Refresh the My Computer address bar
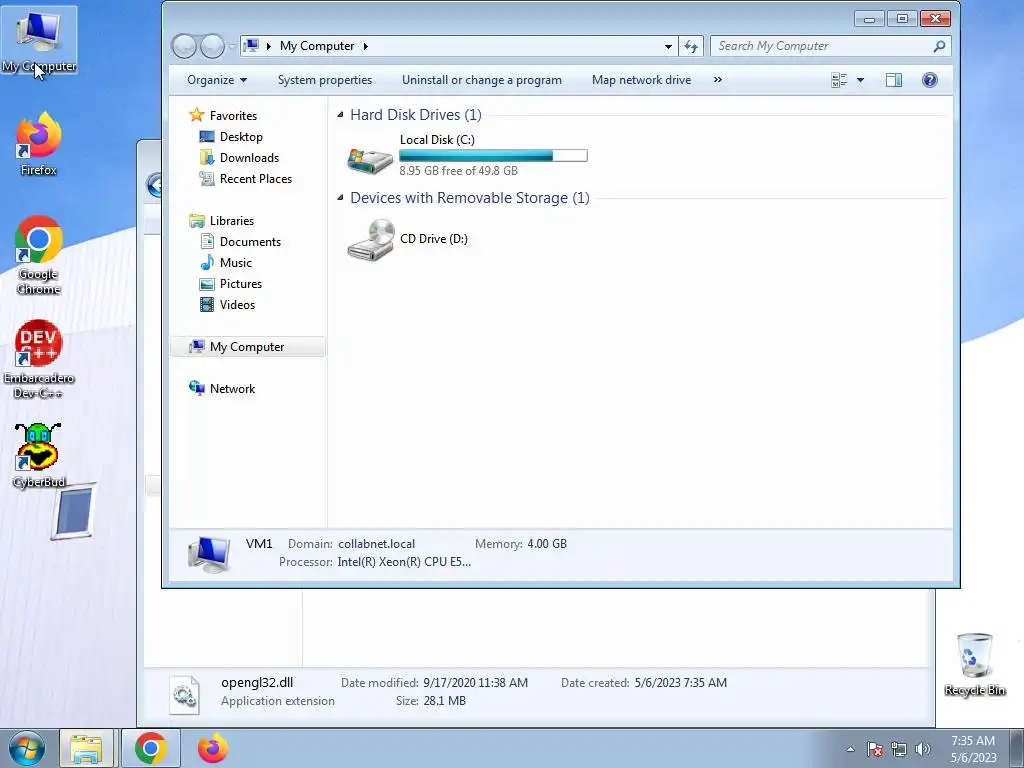This screenshot has height=768, width=1024. point(691,46)
